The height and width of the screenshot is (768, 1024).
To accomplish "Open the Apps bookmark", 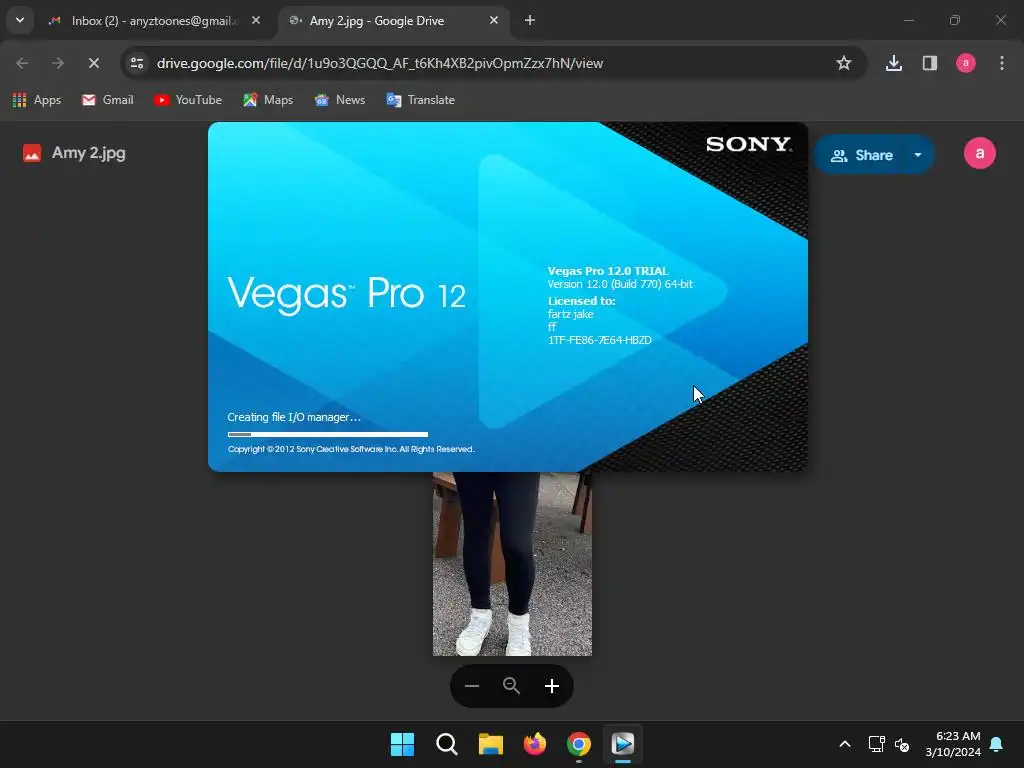I will (37, 100).
